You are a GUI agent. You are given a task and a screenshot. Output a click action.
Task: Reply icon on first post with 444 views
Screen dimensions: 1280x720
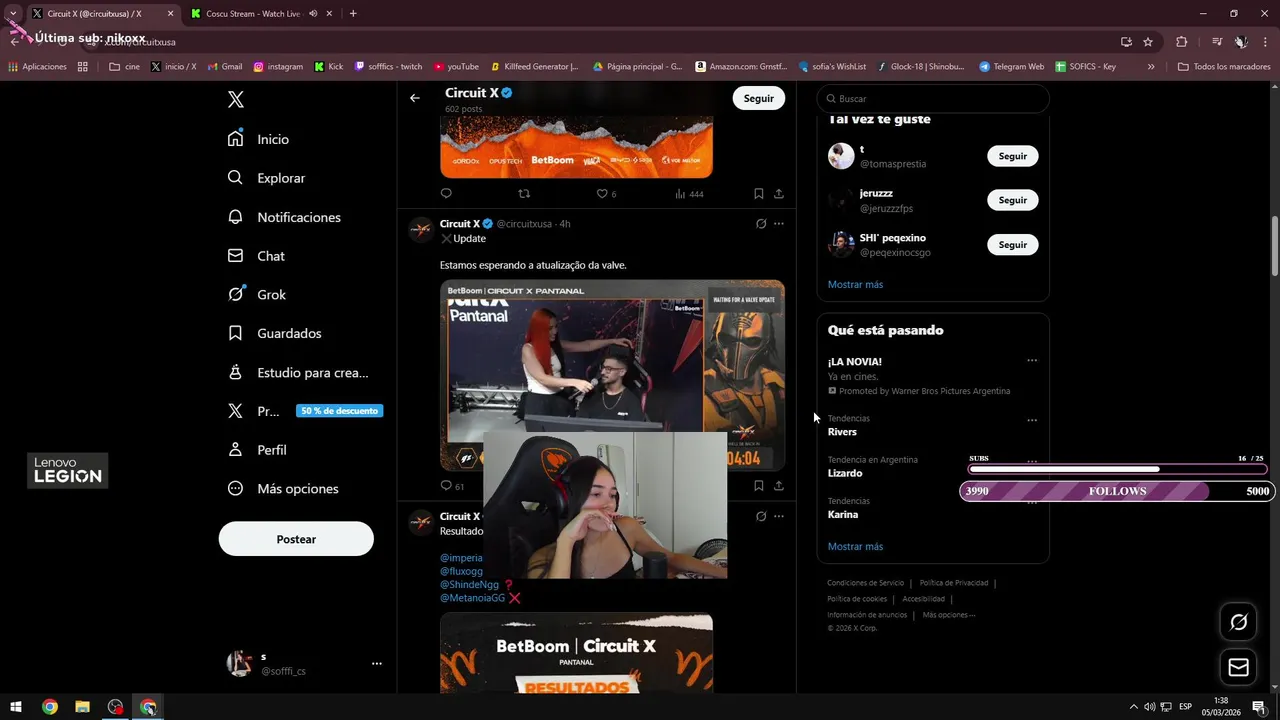tap(446, 194)
